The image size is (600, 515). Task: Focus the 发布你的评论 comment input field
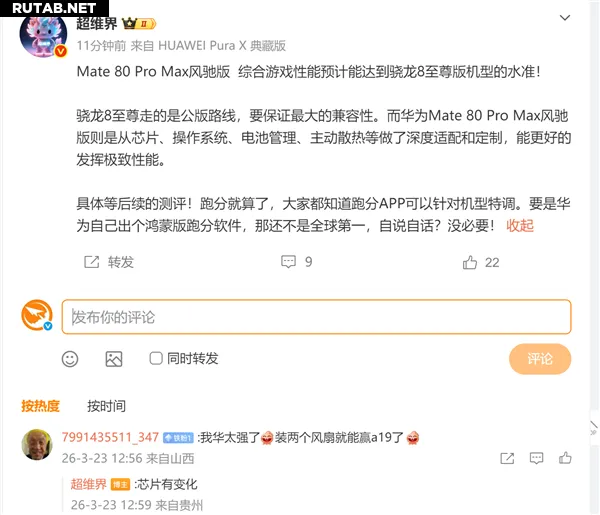click(316, 317)
